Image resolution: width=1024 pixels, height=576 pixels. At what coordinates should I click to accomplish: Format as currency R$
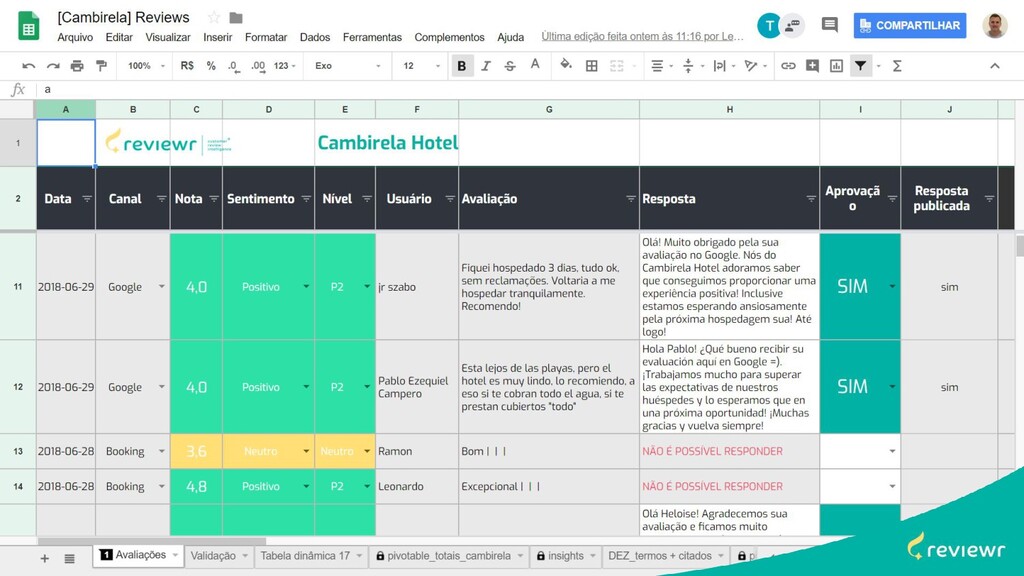(x=187, y=66)
